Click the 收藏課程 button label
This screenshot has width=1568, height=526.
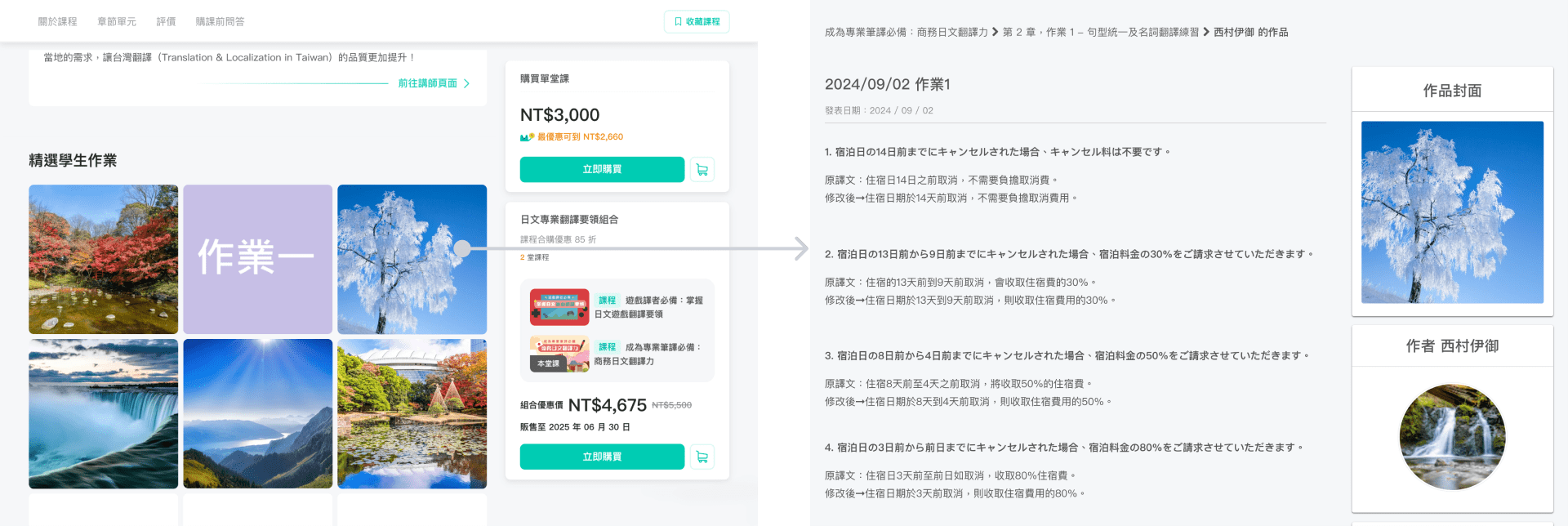(x=703, y=22)
